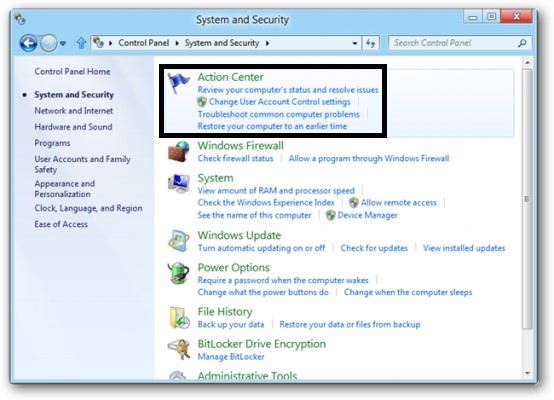The height and width of the screenshot is (400, 554).
Task: Click the Windows Firewall brick wall icon
Action: (178, 151)
